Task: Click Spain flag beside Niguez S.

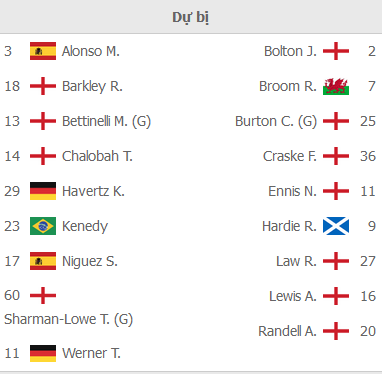Action: (x=43, y=261)
